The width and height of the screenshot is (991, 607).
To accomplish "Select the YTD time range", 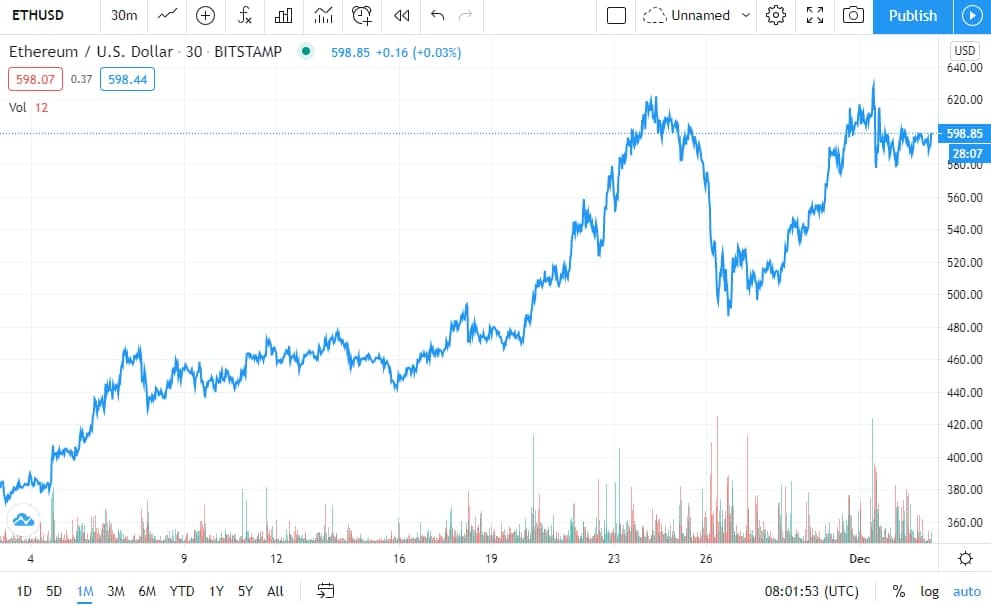I will [182, 591].
